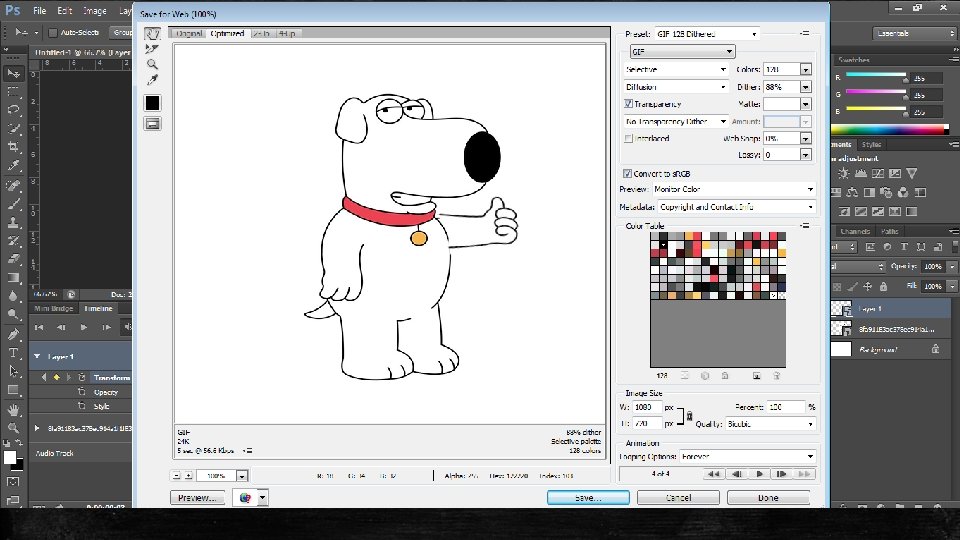The height and width of the screenshot is (540, 960).
Task: Toggle the Style keyframe stopwatch
Action: tap(81, 406)
